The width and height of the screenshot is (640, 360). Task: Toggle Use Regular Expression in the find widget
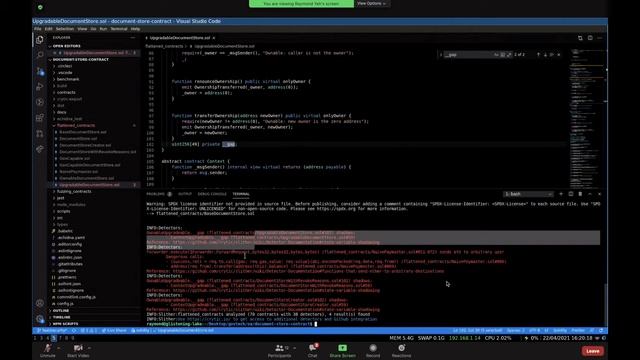[x=509, y=55]
